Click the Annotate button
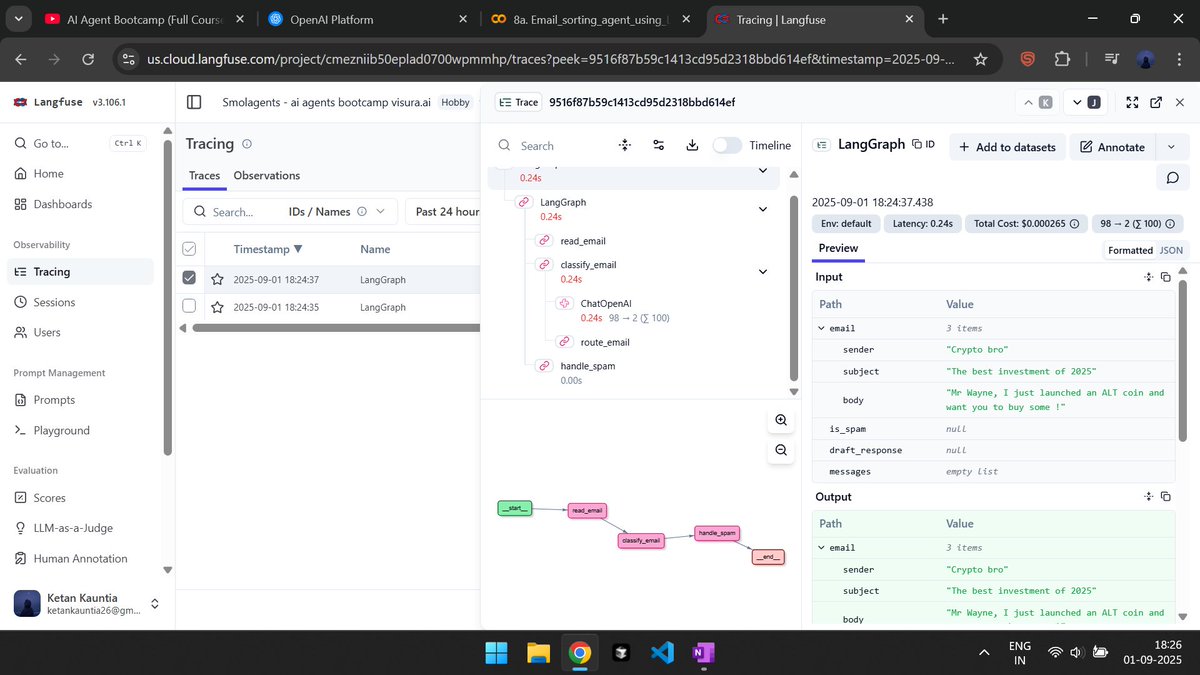The height and width of the screenshot is (675, 1200). click(x=1111, y=147)
